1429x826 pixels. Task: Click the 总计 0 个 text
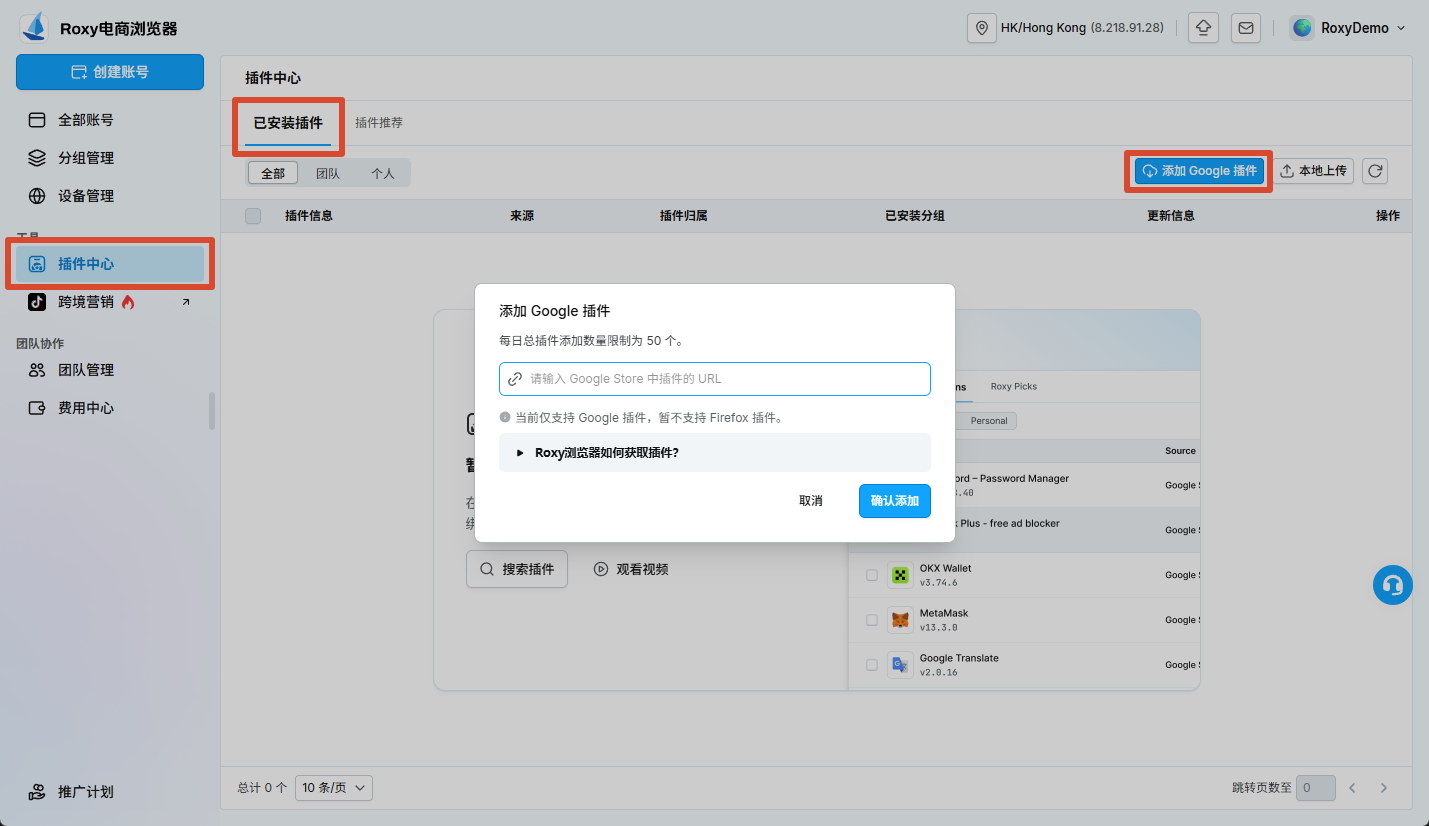pos(262,788)
